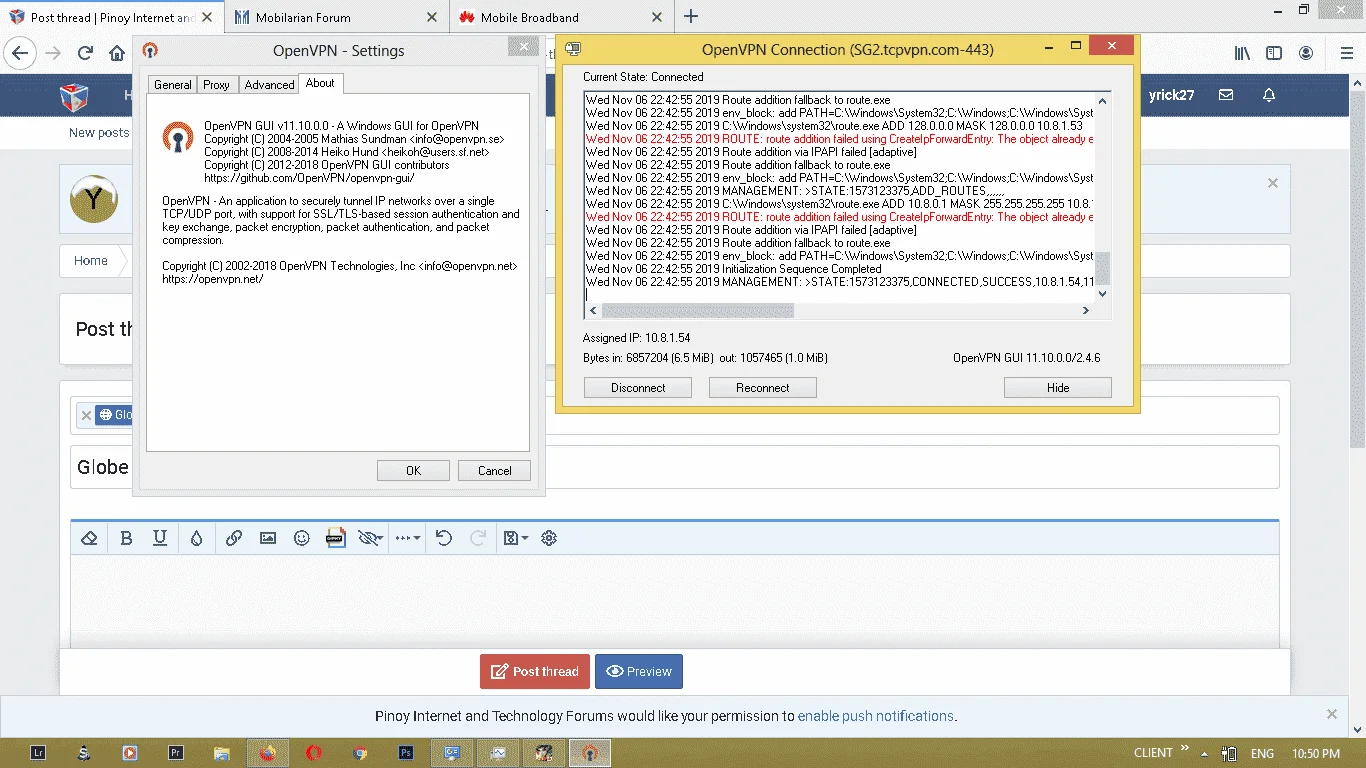Insert a link with the chain icon
This screenshot has height=768, width=1366.
(x=234, y=538)
